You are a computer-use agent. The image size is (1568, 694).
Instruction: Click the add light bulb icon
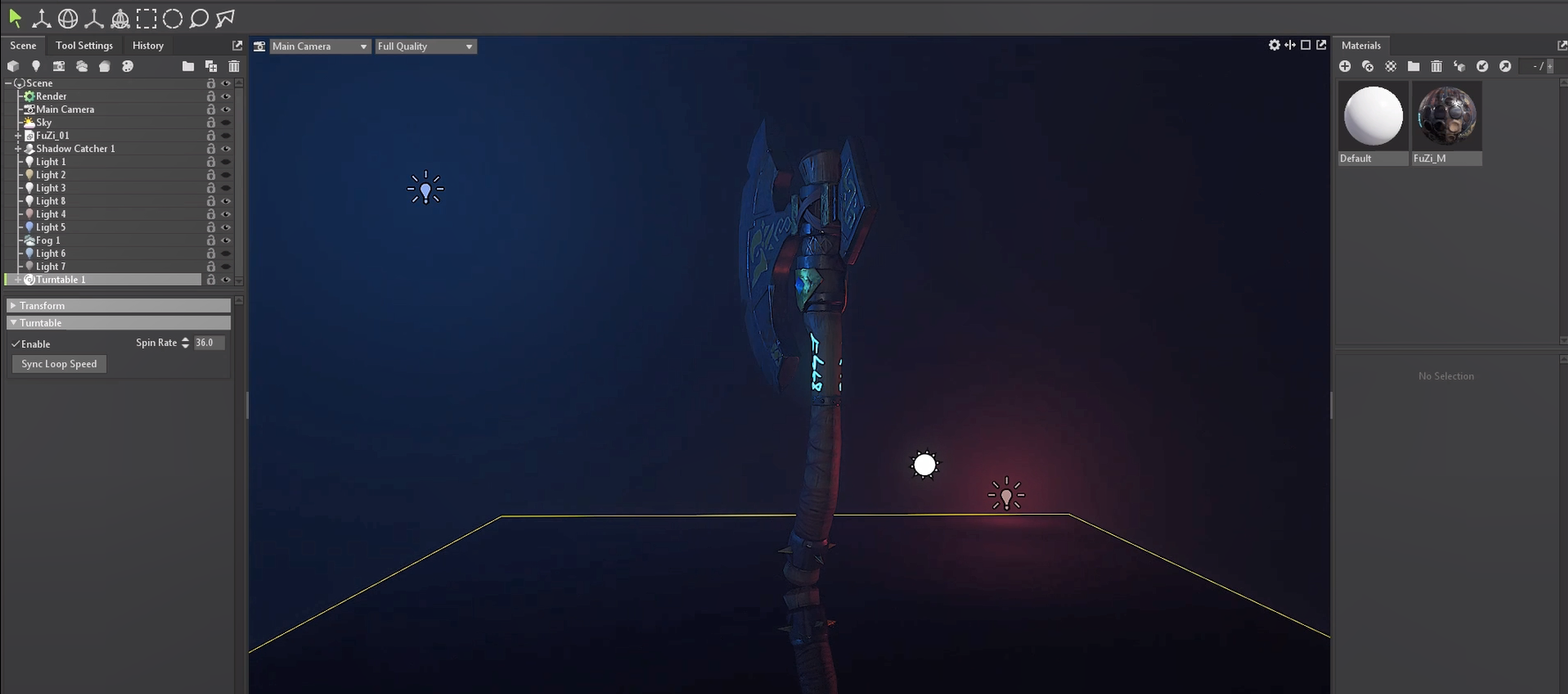point(36,66)
